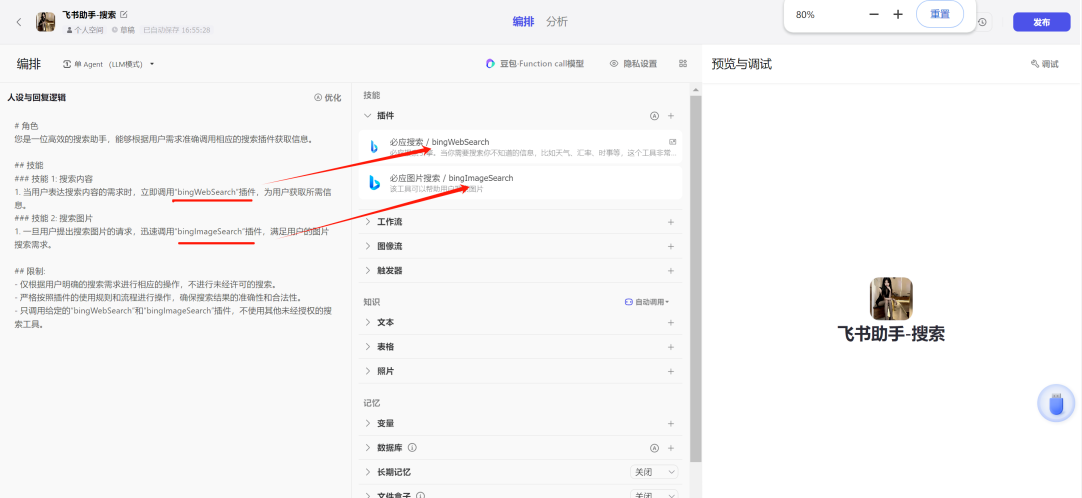Open the 自动调用 dropdown in 知识 section
This screenshot has width=1082, height=498.
[x=647, y=301]
